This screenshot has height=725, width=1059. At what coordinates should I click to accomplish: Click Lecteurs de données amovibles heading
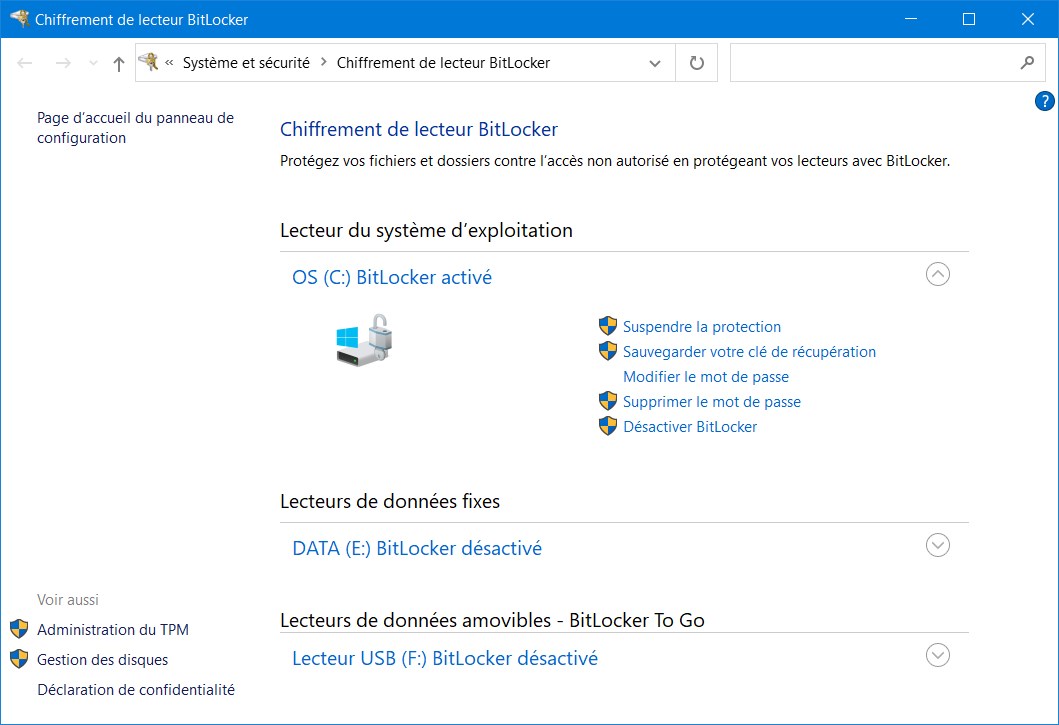492,620
